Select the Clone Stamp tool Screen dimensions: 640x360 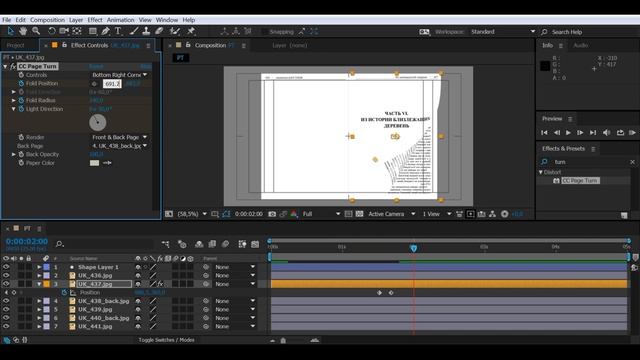tap(146, 31)
